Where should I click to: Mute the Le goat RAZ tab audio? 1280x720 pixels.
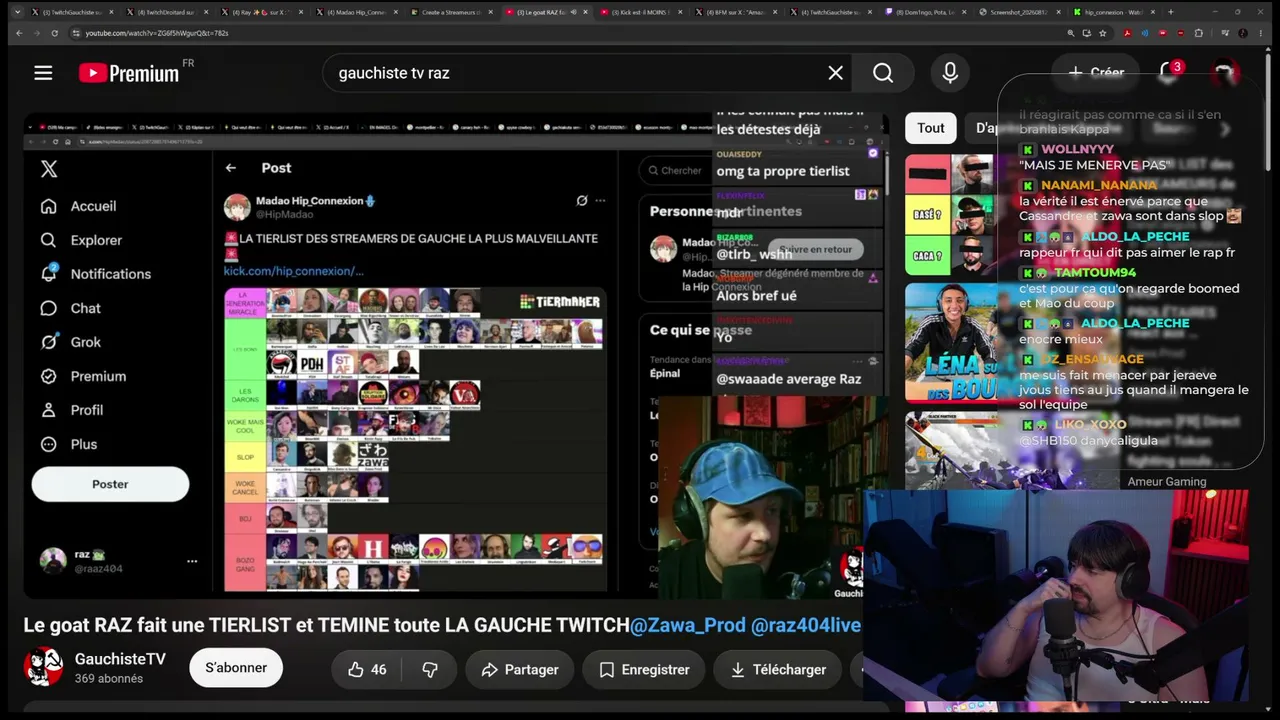[x=573, y=12]
